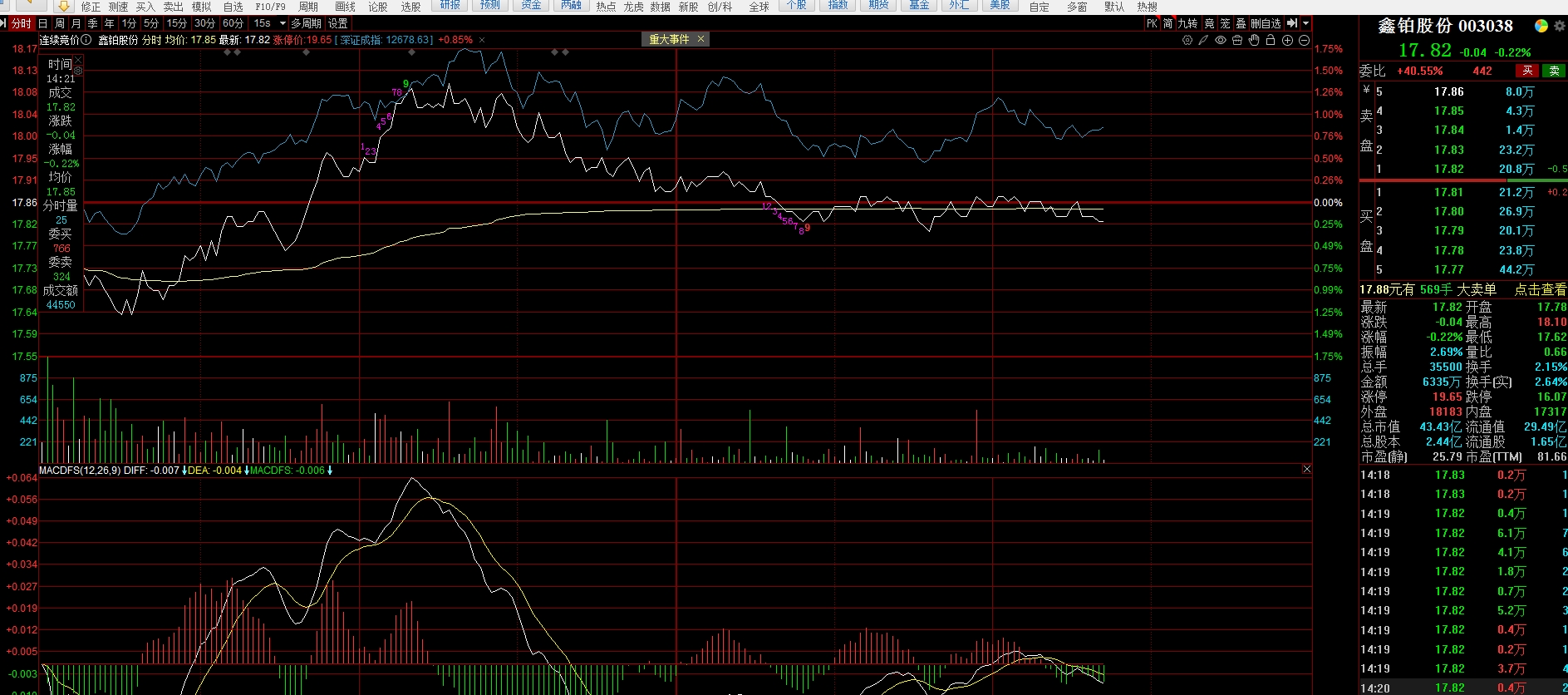This screenshot has width=1568, height=695.
Task: Select the 分时 intraday tab
Action: [x=22, y=23]
